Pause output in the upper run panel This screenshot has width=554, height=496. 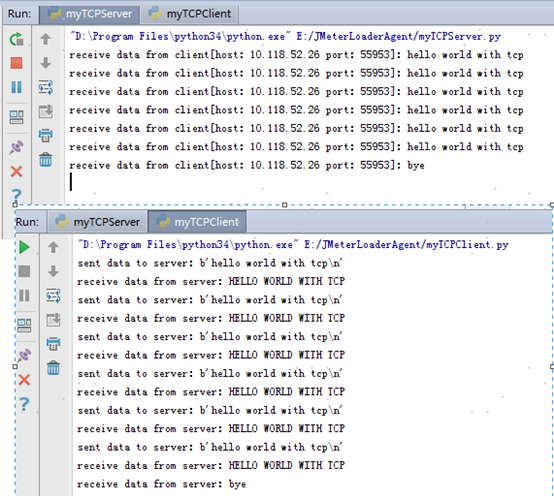(16, 87)
